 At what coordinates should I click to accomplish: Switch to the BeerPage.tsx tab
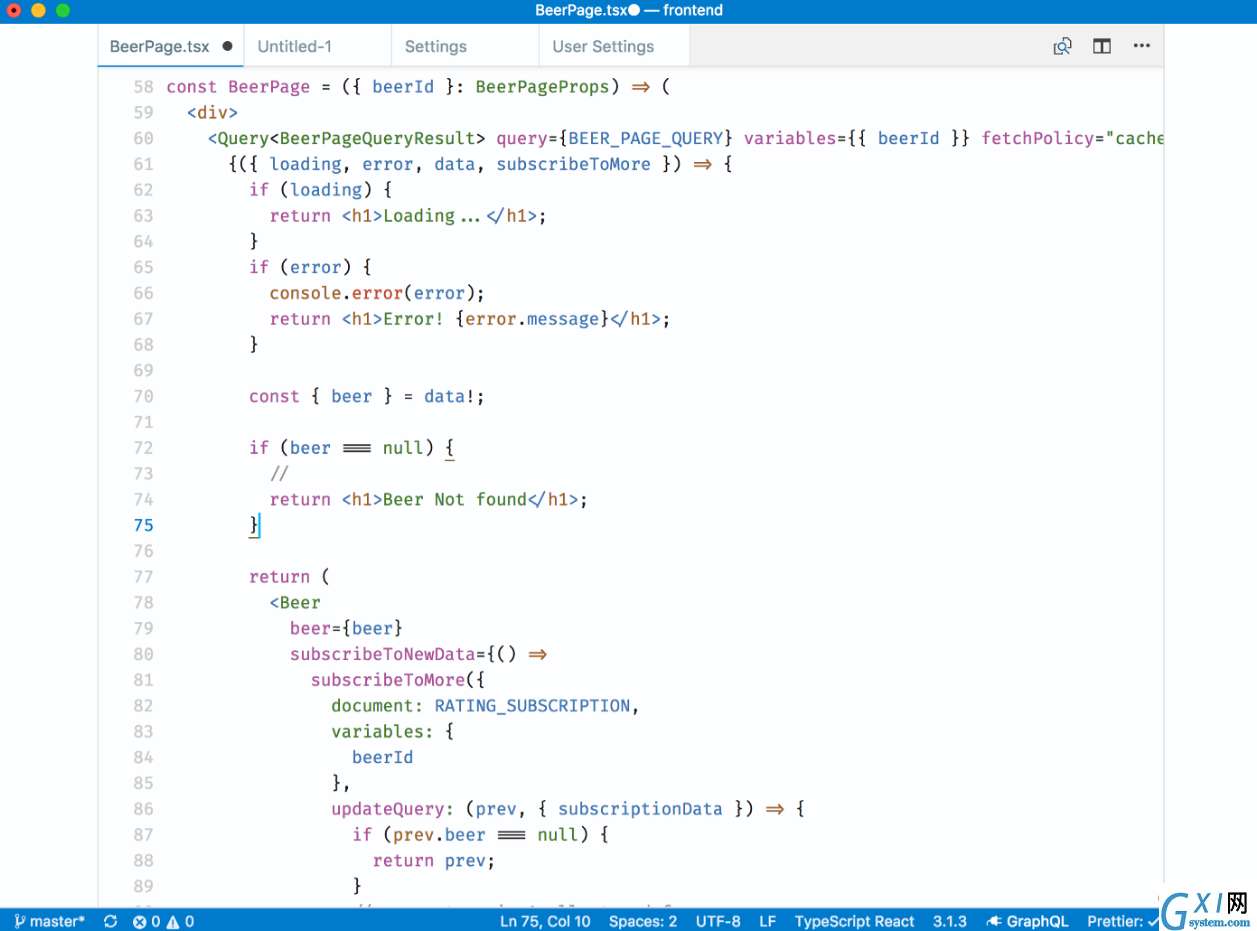tap(160, 46)
